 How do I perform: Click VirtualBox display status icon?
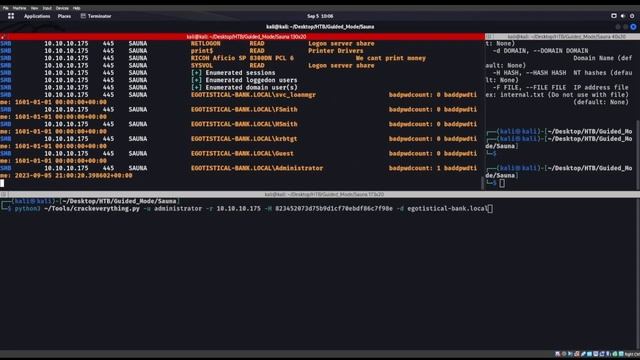pyautogui.click(x=596, y=354)
